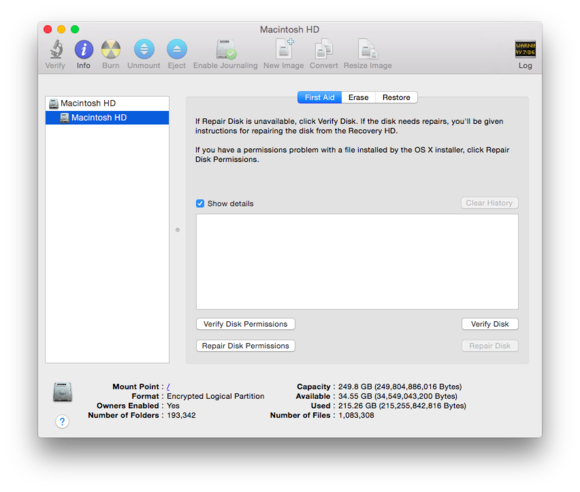Switch to the First Aid tab

(320, 97)
